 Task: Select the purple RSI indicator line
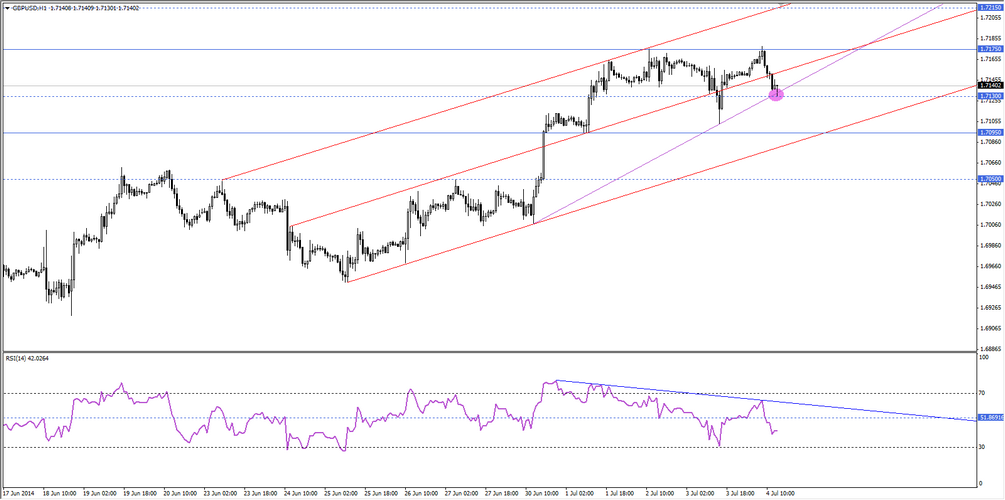(x=388, y=417)
